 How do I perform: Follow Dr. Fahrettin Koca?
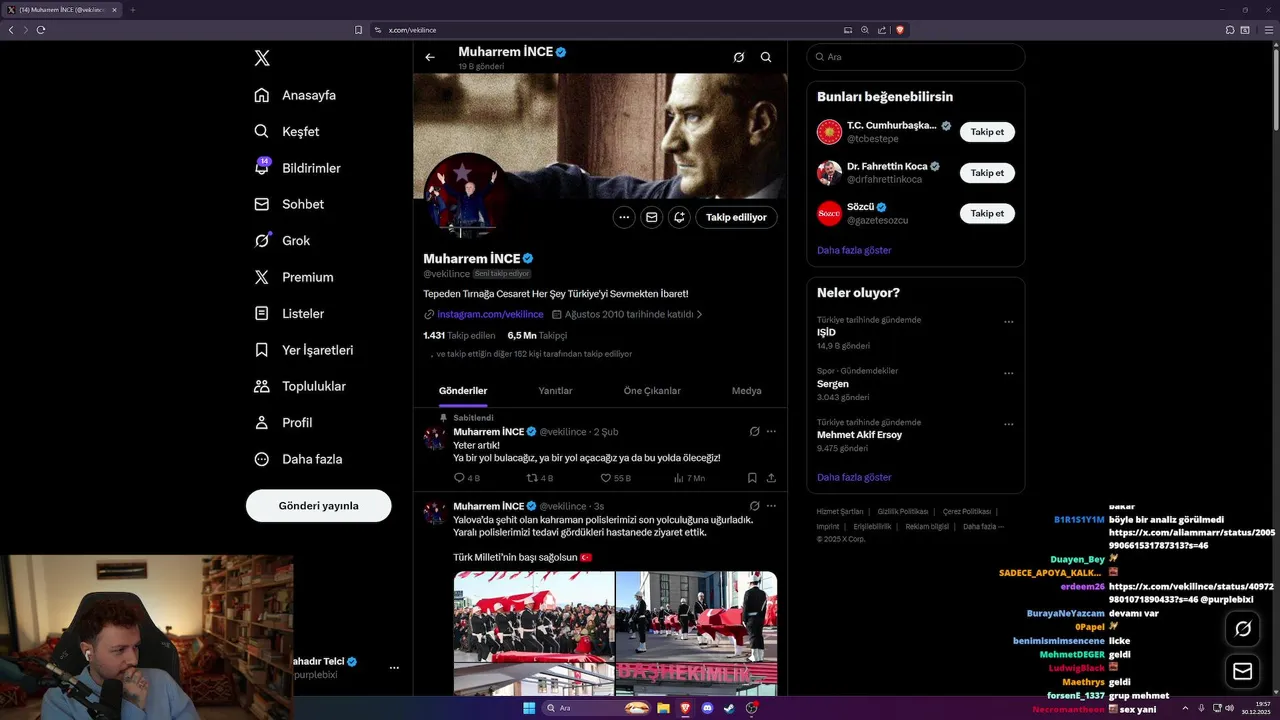click(x=987, y=173)
